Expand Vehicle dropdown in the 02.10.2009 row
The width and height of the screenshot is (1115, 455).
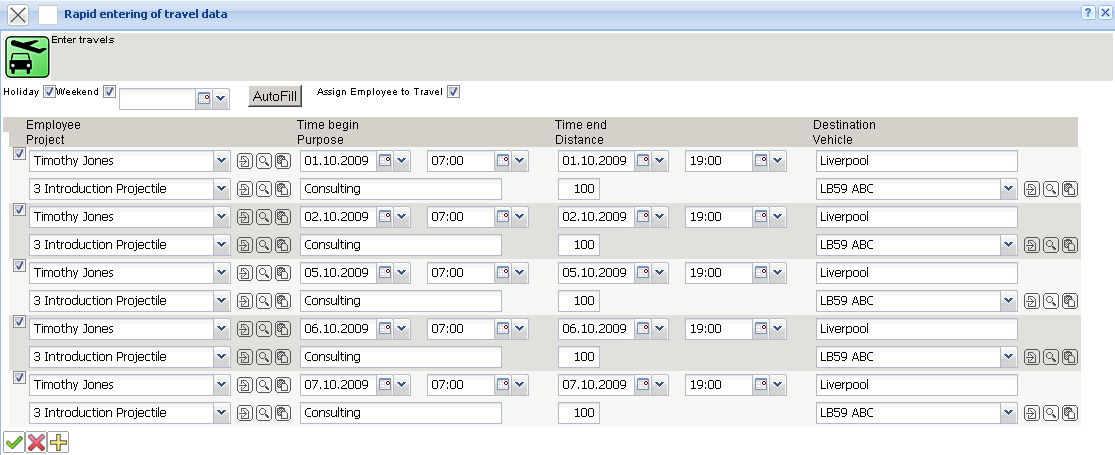[1007, 245]
